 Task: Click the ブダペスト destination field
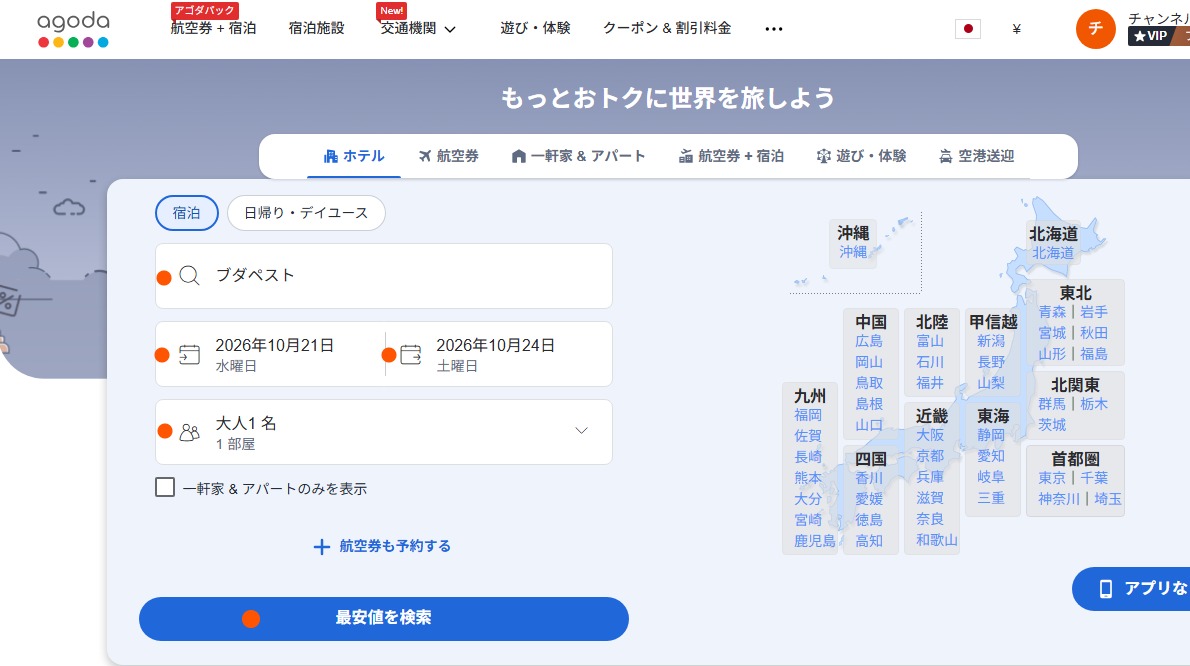(x=384, y=276)
